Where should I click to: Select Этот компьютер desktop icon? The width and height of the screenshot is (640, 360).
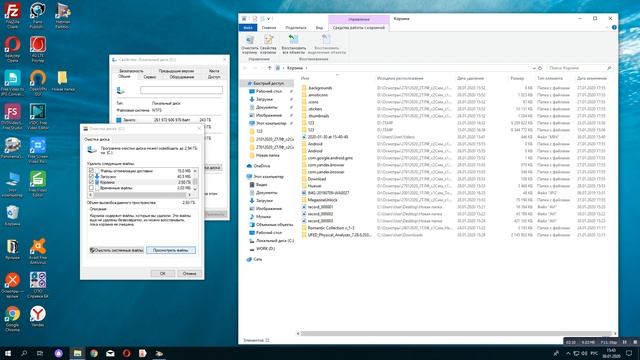click(x=12, y=184)
